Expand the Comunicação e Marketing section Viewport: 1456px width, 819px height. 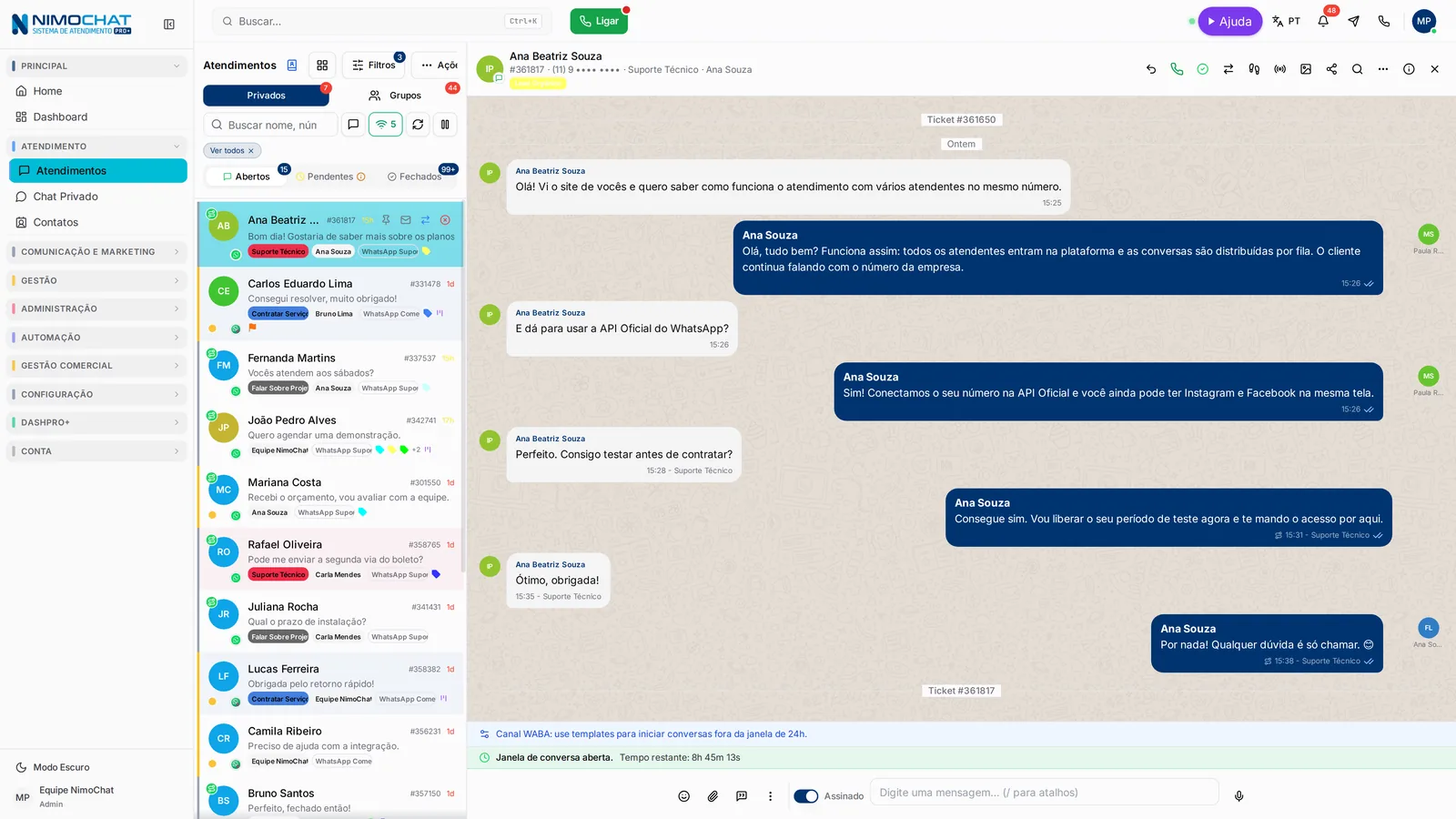click(x=97, y=252)
